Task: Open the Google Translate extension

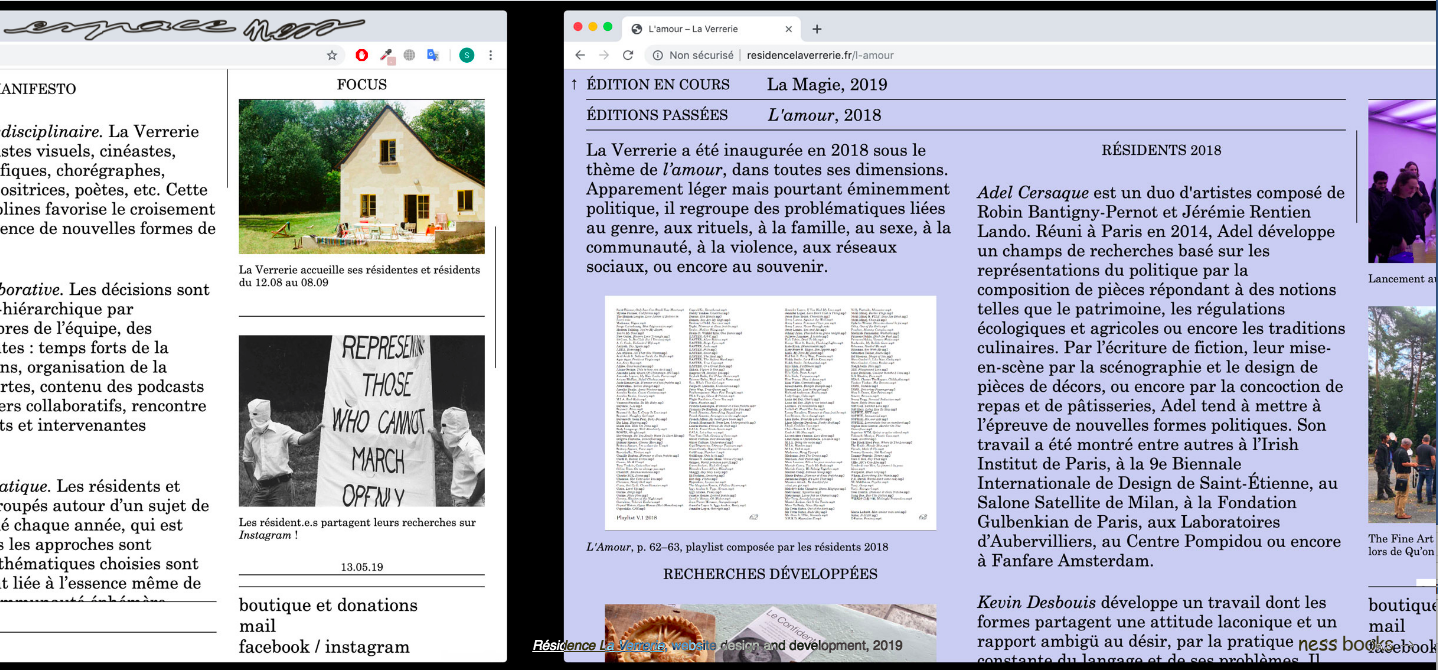Action: pos(433,56)
